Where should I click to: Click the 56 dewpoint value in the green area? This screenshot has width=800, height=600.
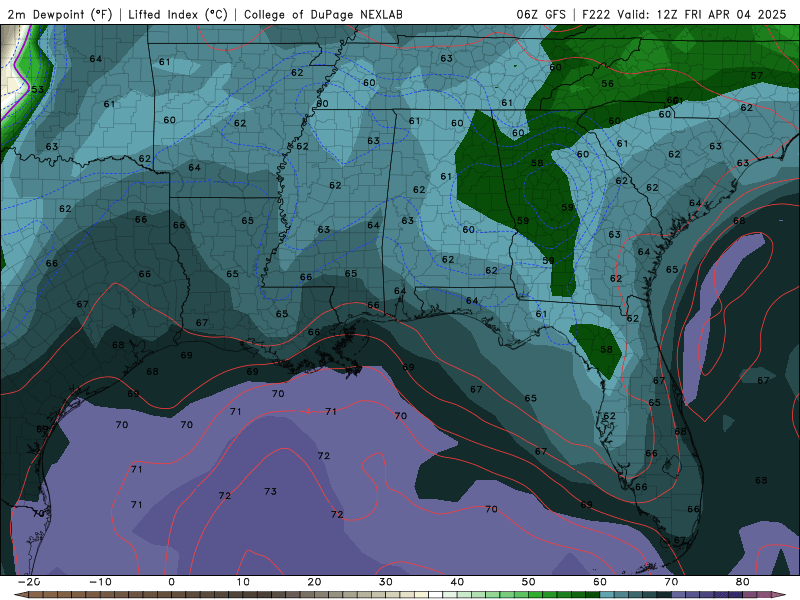click(x=607, y=83)
